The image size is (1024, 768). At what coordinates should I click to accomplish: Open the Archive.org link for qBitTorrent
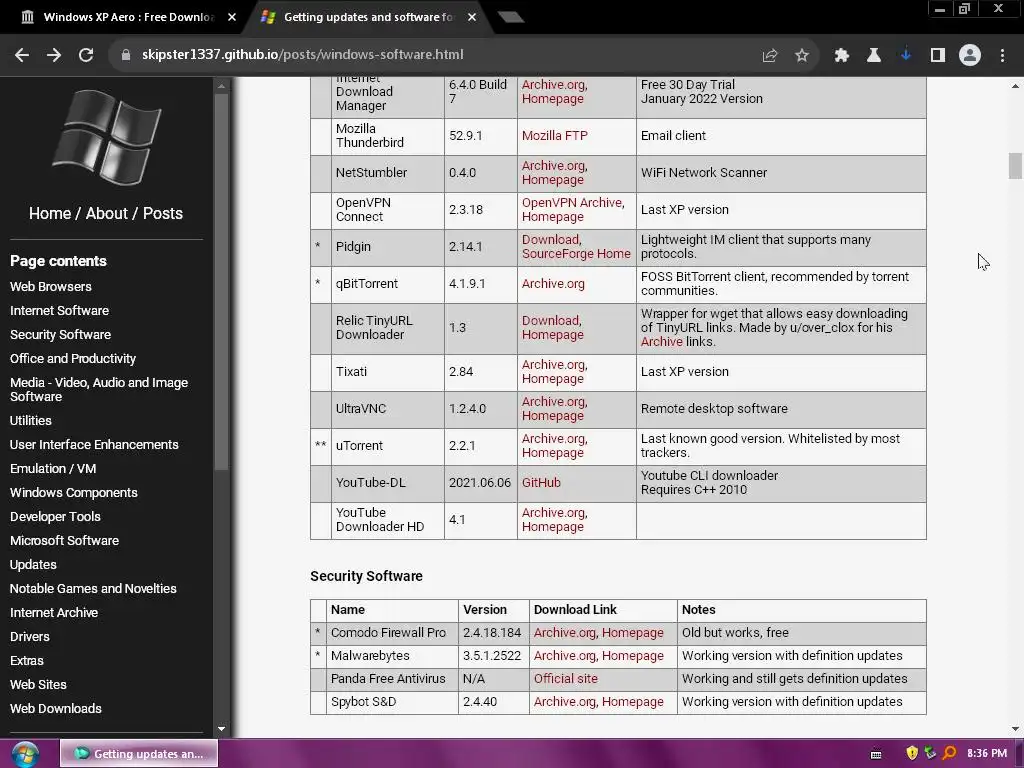pos(553,284)
